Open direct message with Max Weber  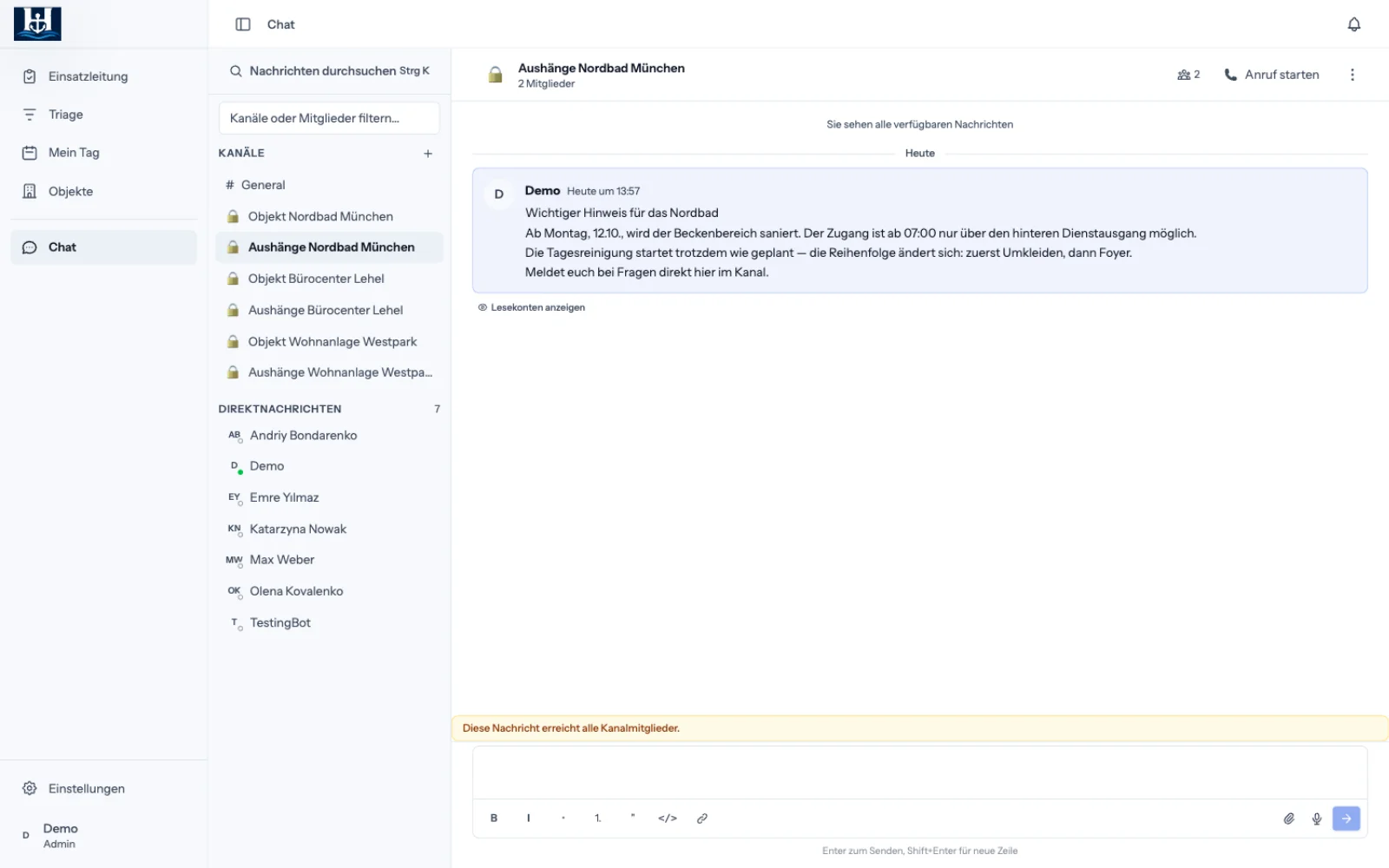pos(330,560)
